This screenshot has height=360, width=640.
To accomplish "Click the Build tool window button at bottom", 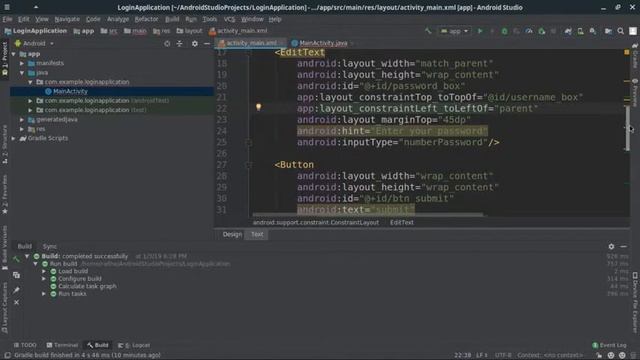I will (x=98, y=345).
